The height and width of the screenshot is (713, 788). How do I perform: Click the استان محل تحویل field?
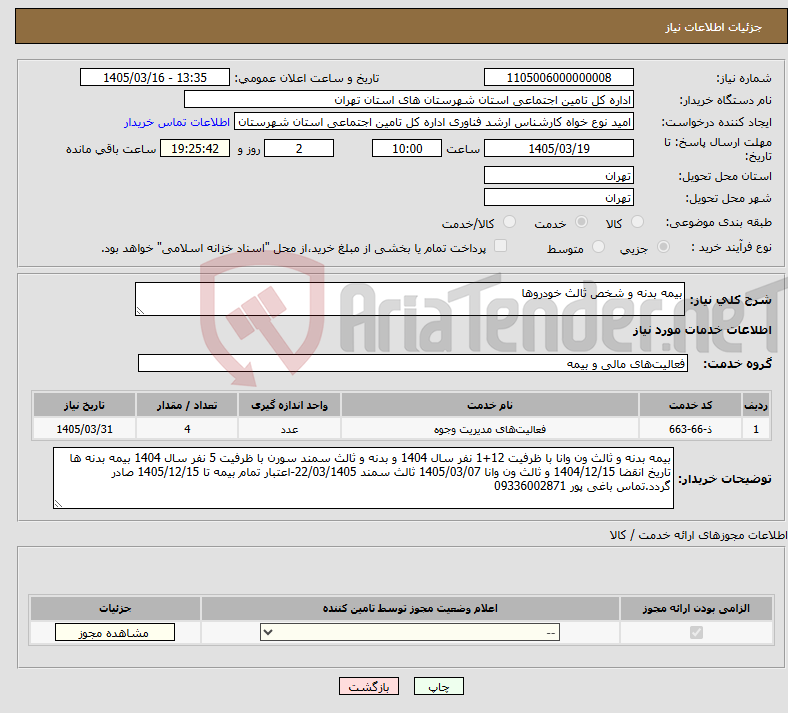pos(558,175)
